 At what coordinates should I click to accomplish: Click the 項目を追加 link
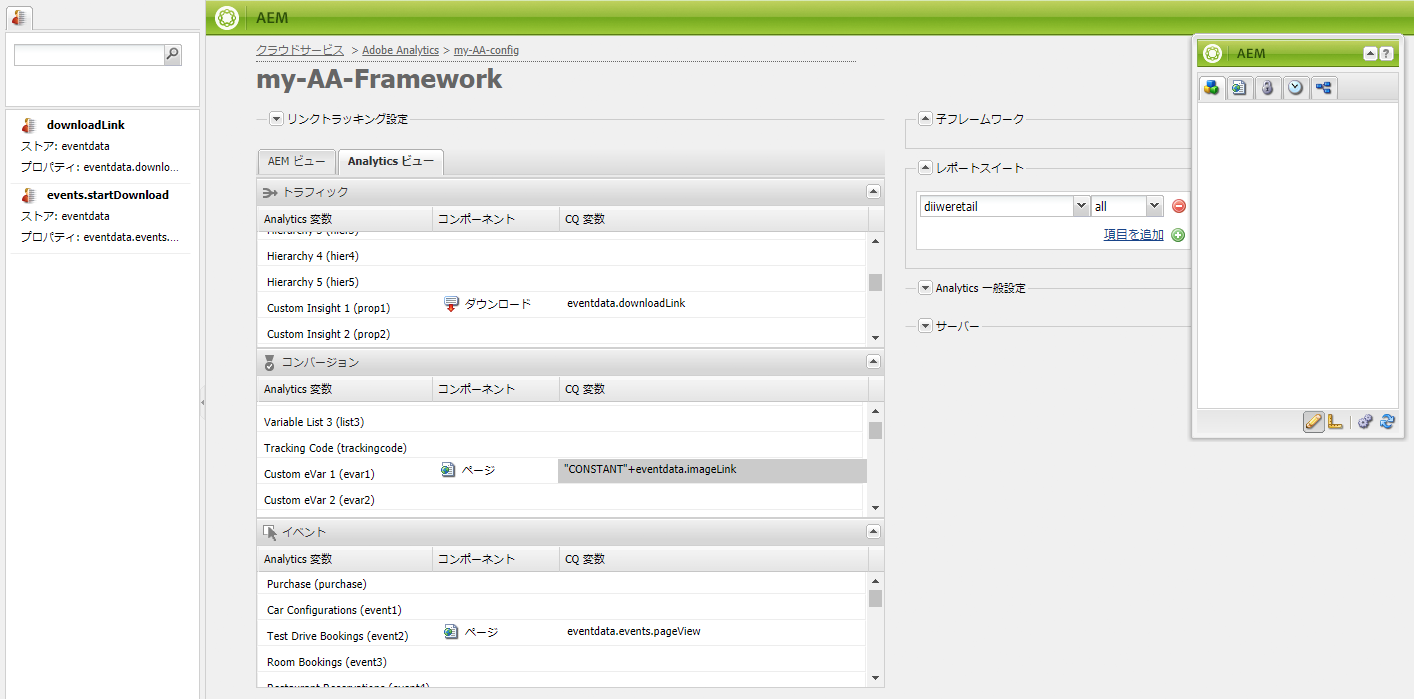coord(1134,235)
